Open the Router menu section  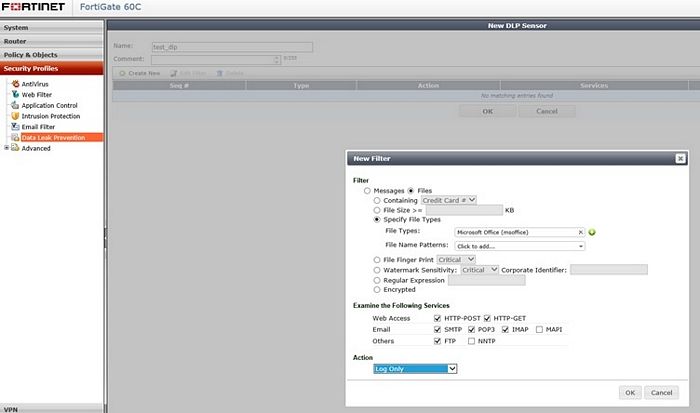(52, 41)
